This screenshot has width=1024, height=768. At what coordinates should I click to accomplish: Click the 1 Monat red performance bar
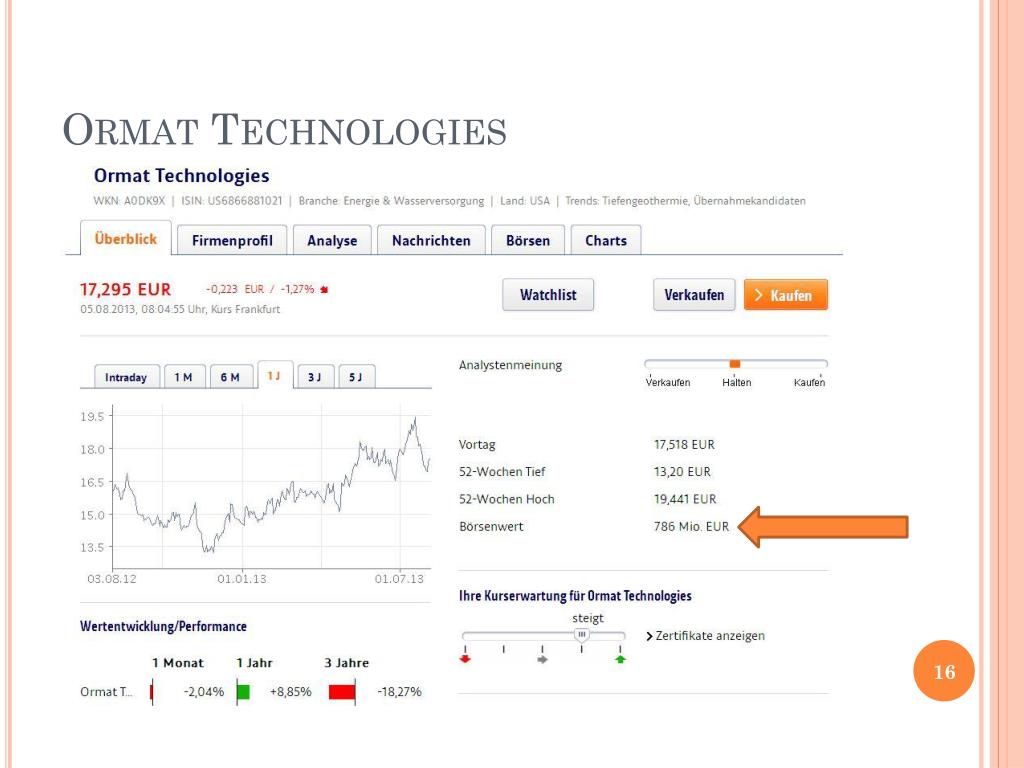(x=152, y=692)
